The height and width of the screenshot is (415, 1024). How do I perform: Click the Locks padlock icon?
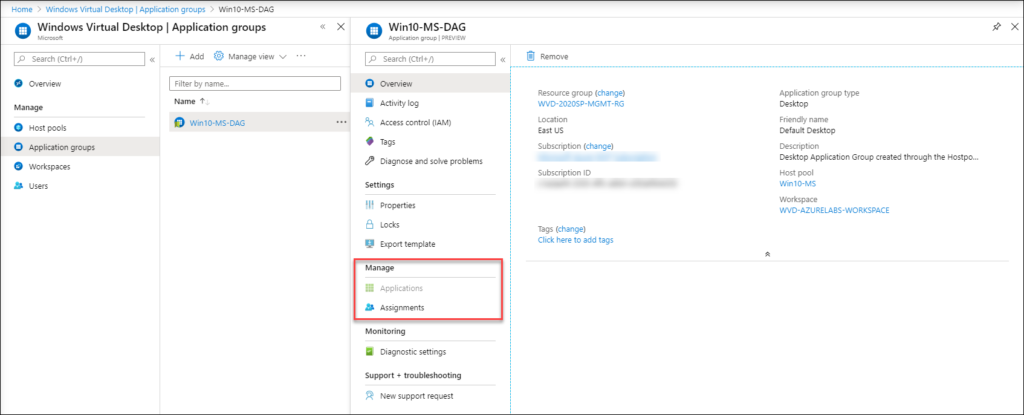[x=370, y=225]
